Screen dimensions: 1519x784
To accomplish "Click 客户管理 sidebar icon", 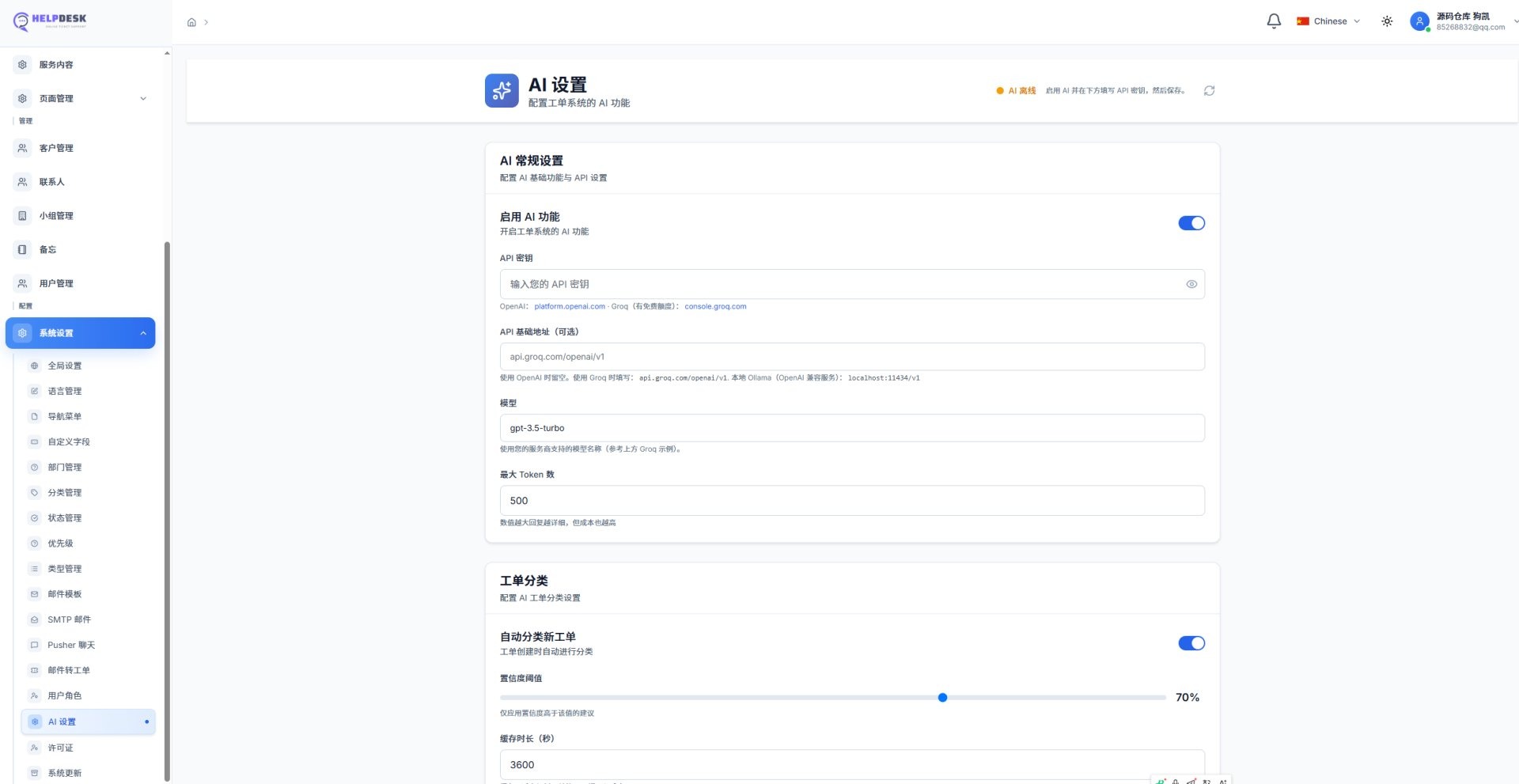I will 22,148.
